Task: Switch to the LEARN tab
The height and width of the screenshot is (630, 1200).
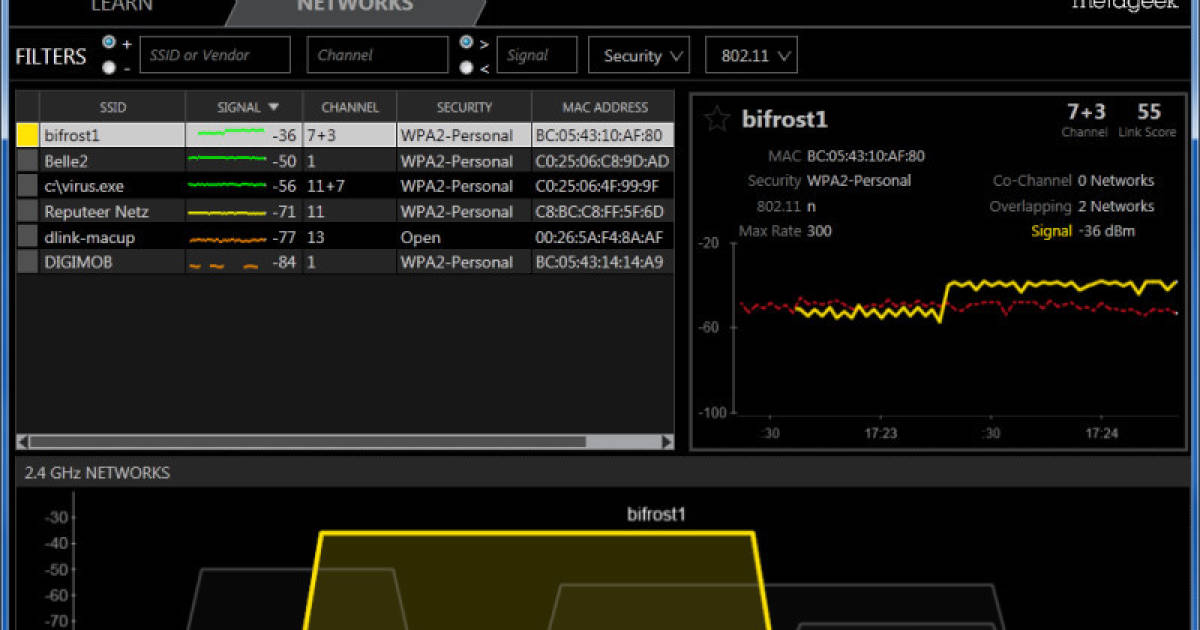Action: point(122,6)
